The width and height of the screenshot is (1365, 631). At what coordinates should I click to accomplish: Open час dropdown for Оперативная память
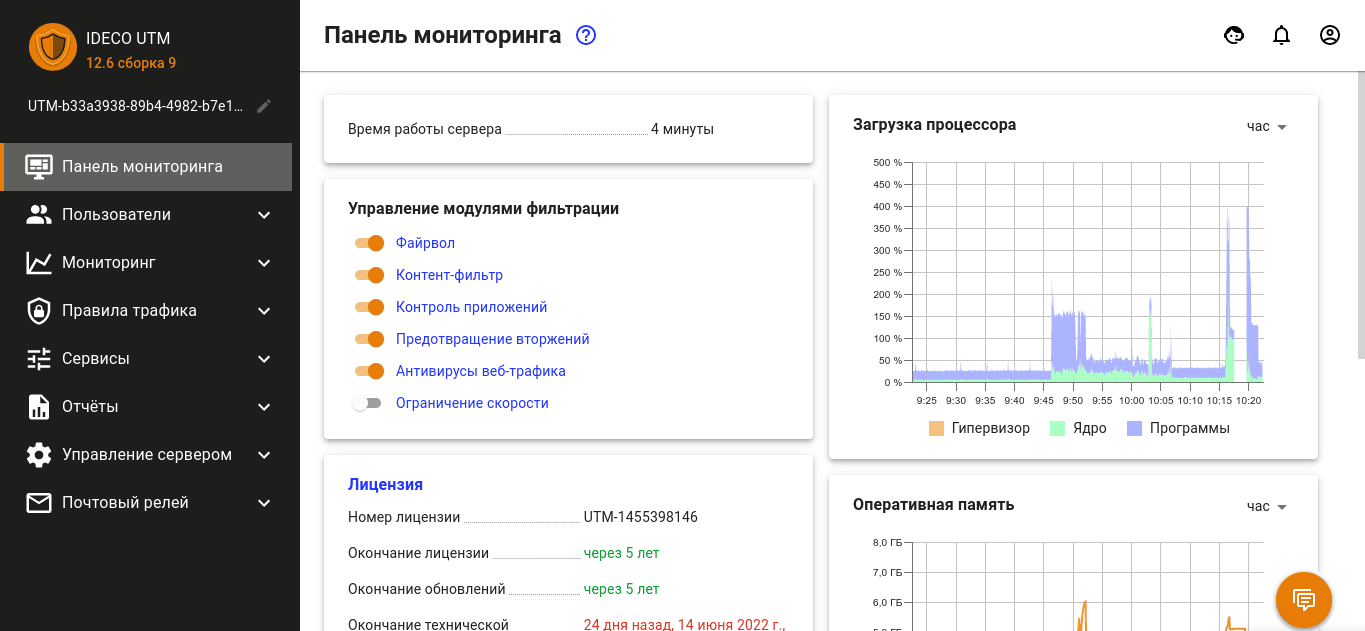(x=1266, y=506)
